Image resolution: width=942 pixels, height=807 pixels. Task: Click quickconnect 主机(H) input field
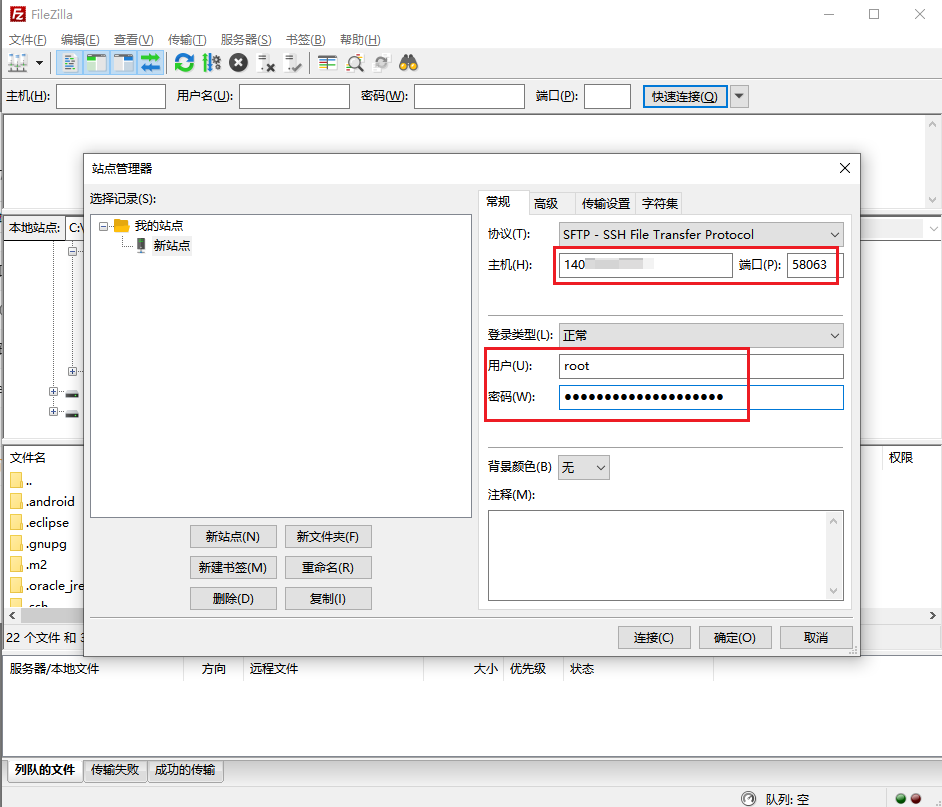(x=111, y=96)
